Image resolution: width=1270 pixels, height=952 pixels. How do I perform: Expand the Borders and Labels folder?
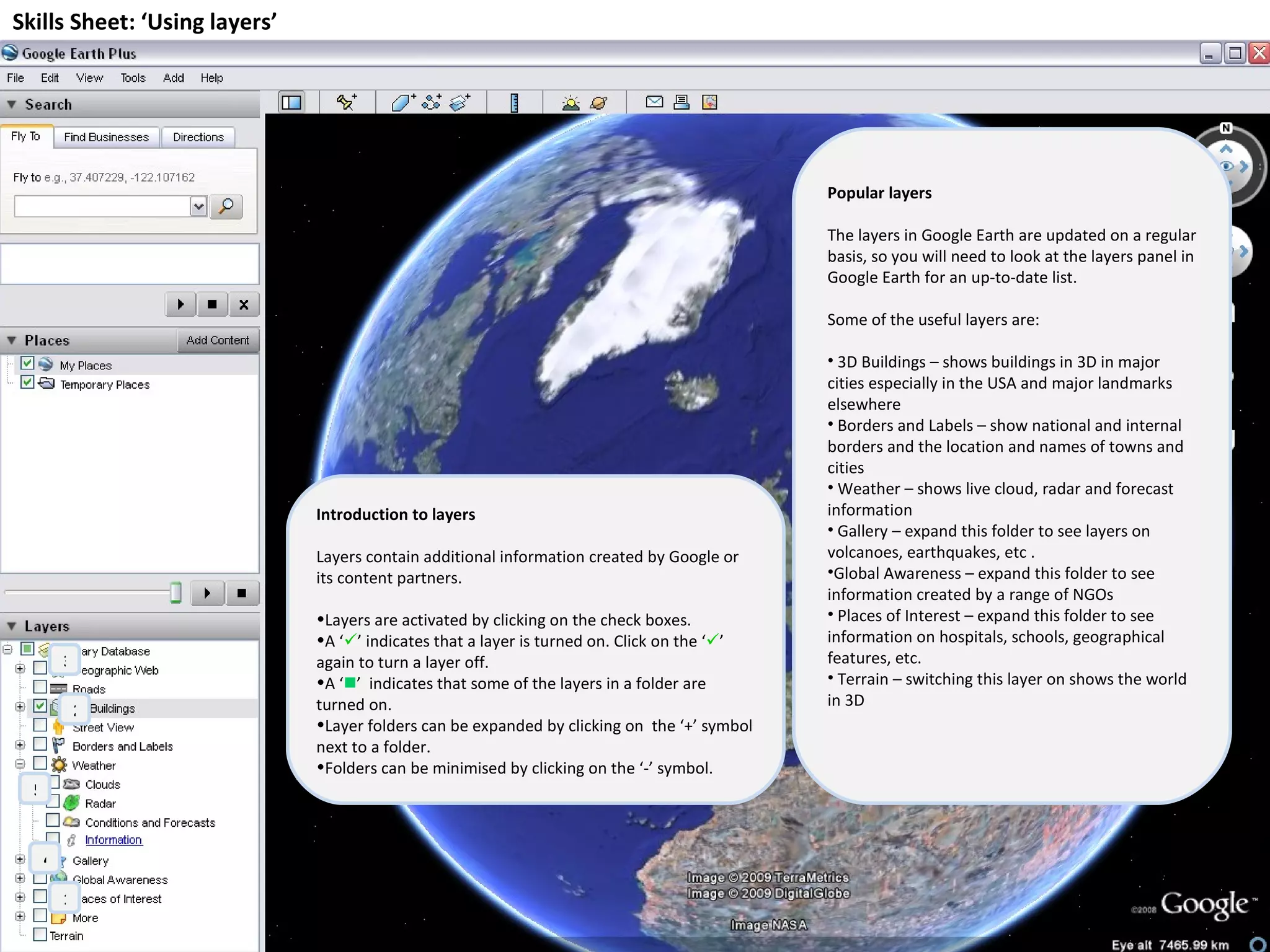tap(20, 745)
